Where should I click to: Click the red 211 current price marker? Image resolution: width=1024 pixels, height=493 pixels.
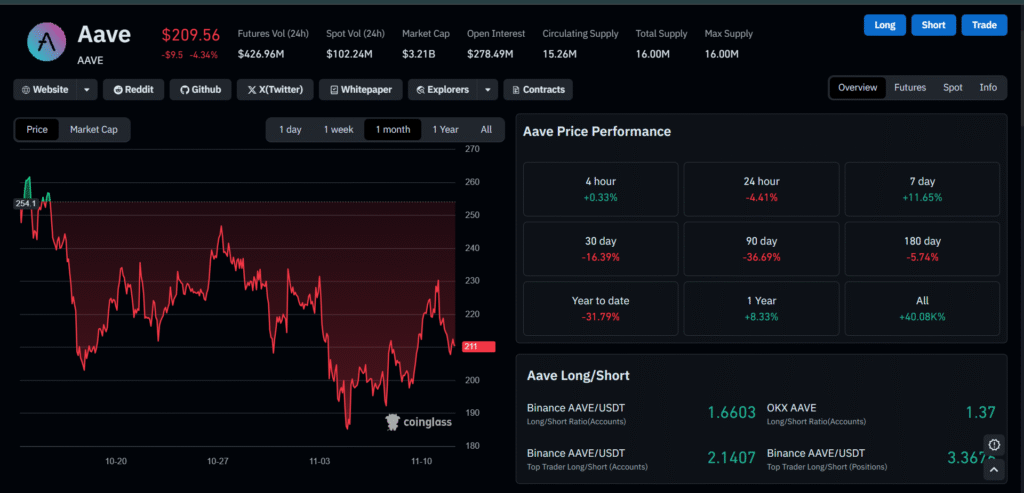click(471, 347)
